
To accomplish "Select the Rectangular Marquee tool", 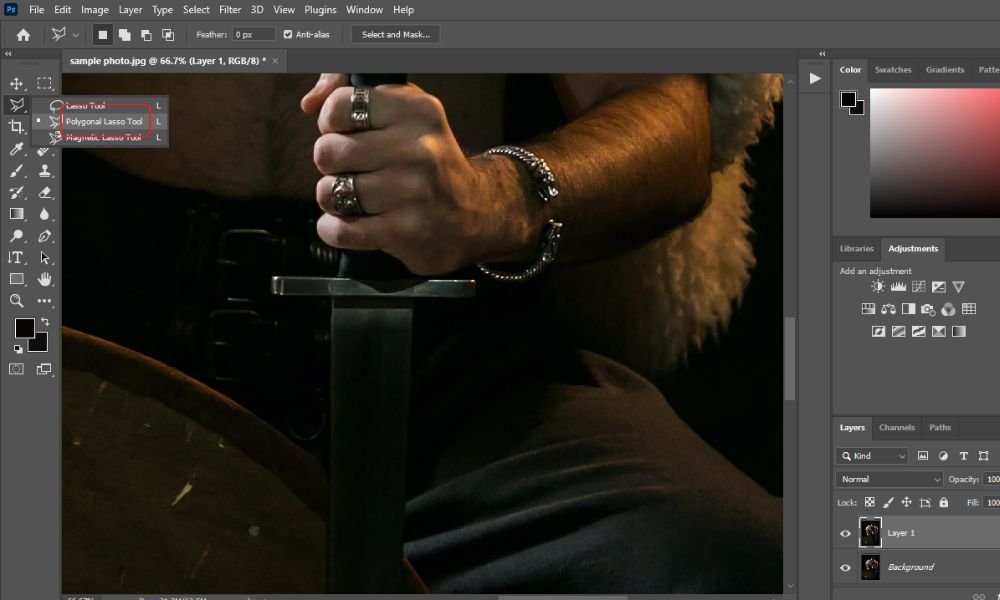I will pos(44,84).
